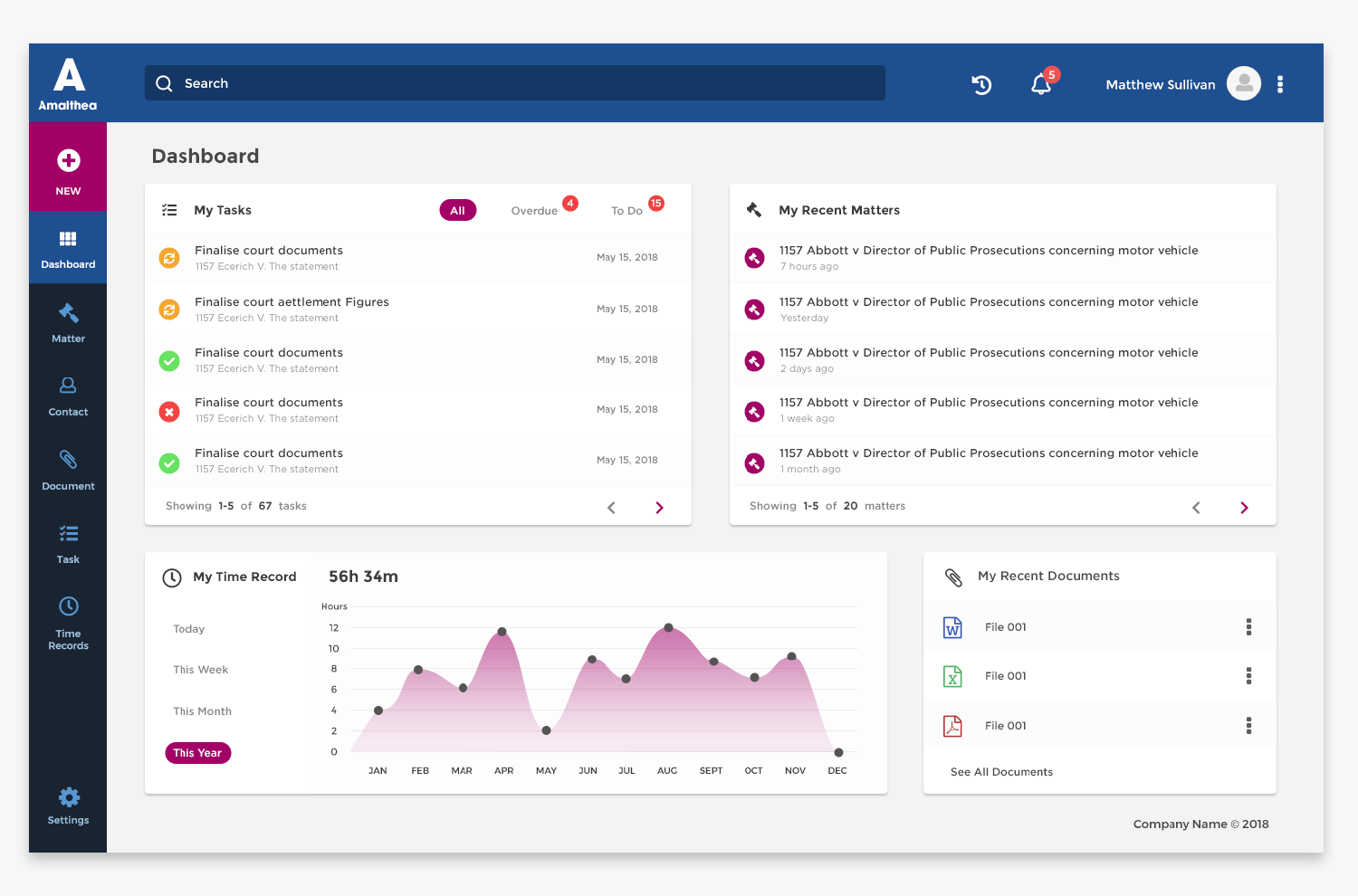Click into the Search field
Image resolution: width=1358 pixels, height=896 pixels.
point(514,83)
